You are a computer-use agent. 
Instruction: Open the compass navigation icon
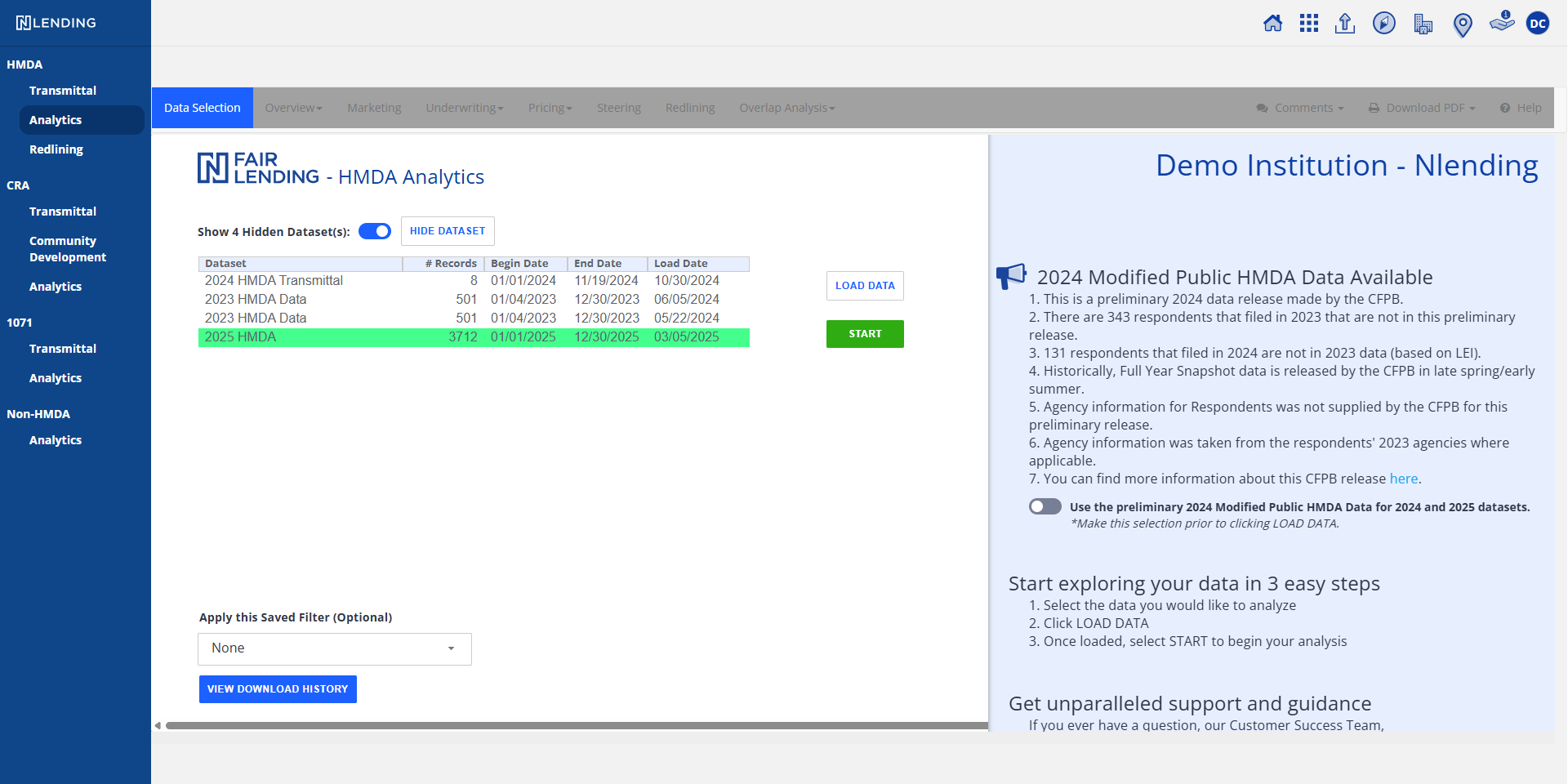[1384, 23]
